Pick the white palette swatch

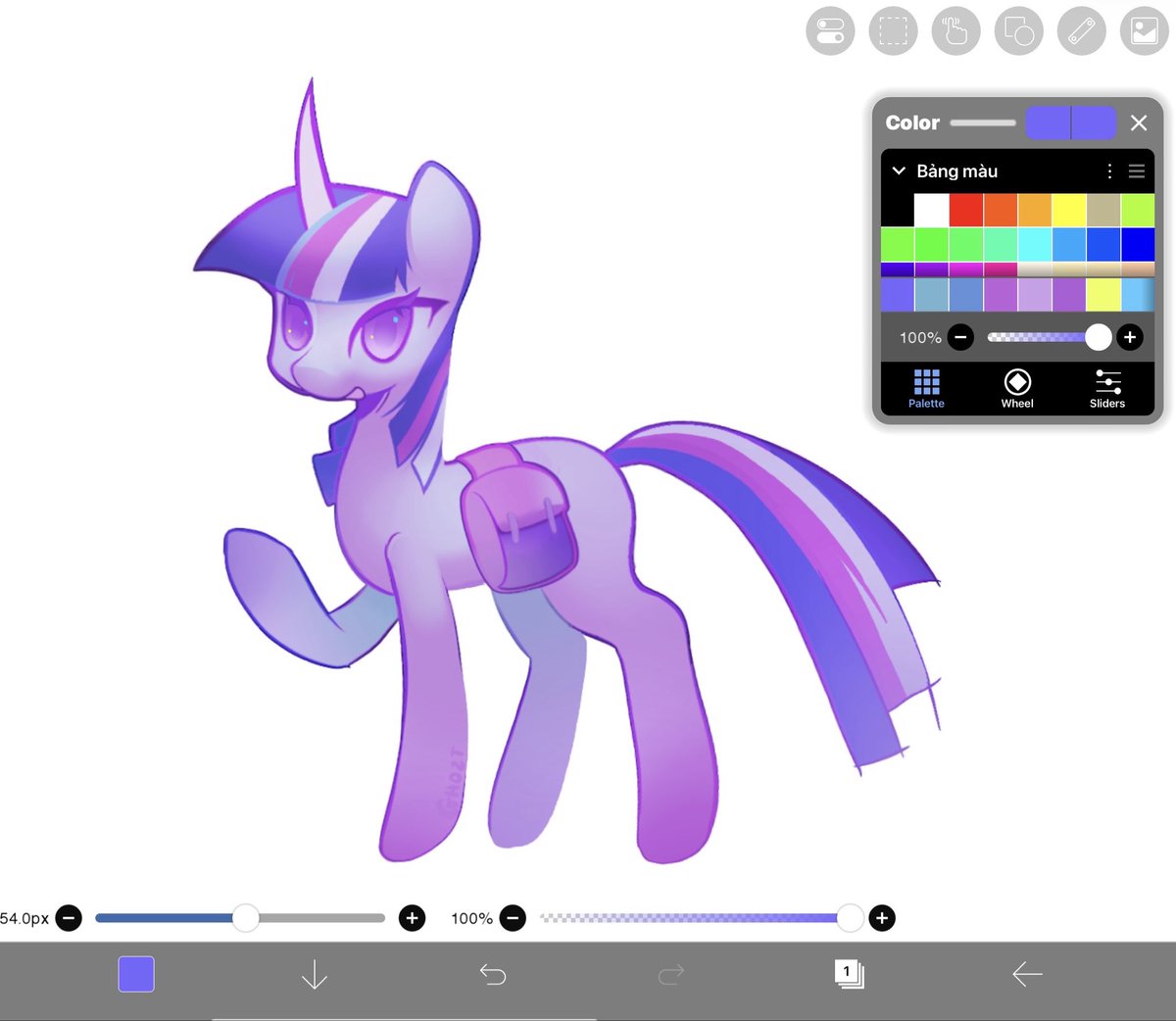(932, 210)
